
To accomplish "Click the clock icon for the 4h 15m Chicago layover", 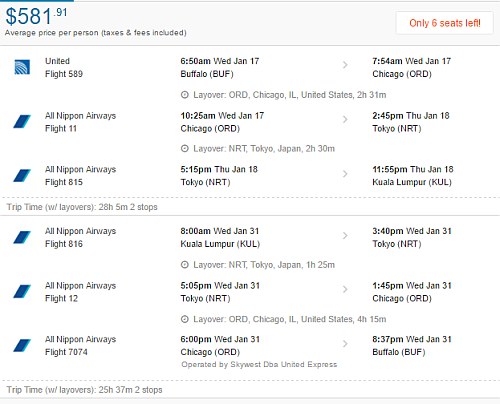I will pos(185,319).
